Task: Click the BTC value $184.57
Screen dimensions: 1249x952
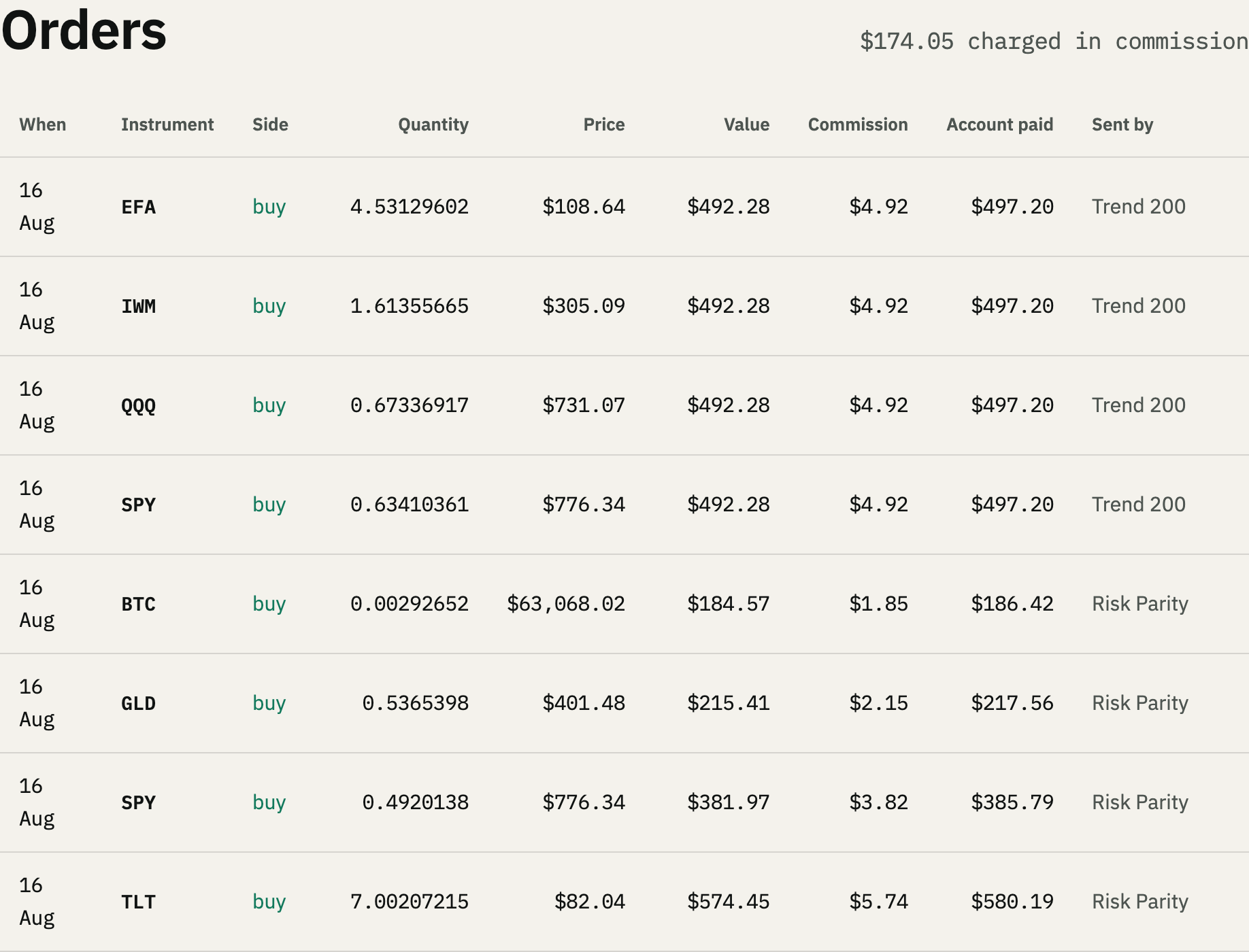Action: pos(729,604)
